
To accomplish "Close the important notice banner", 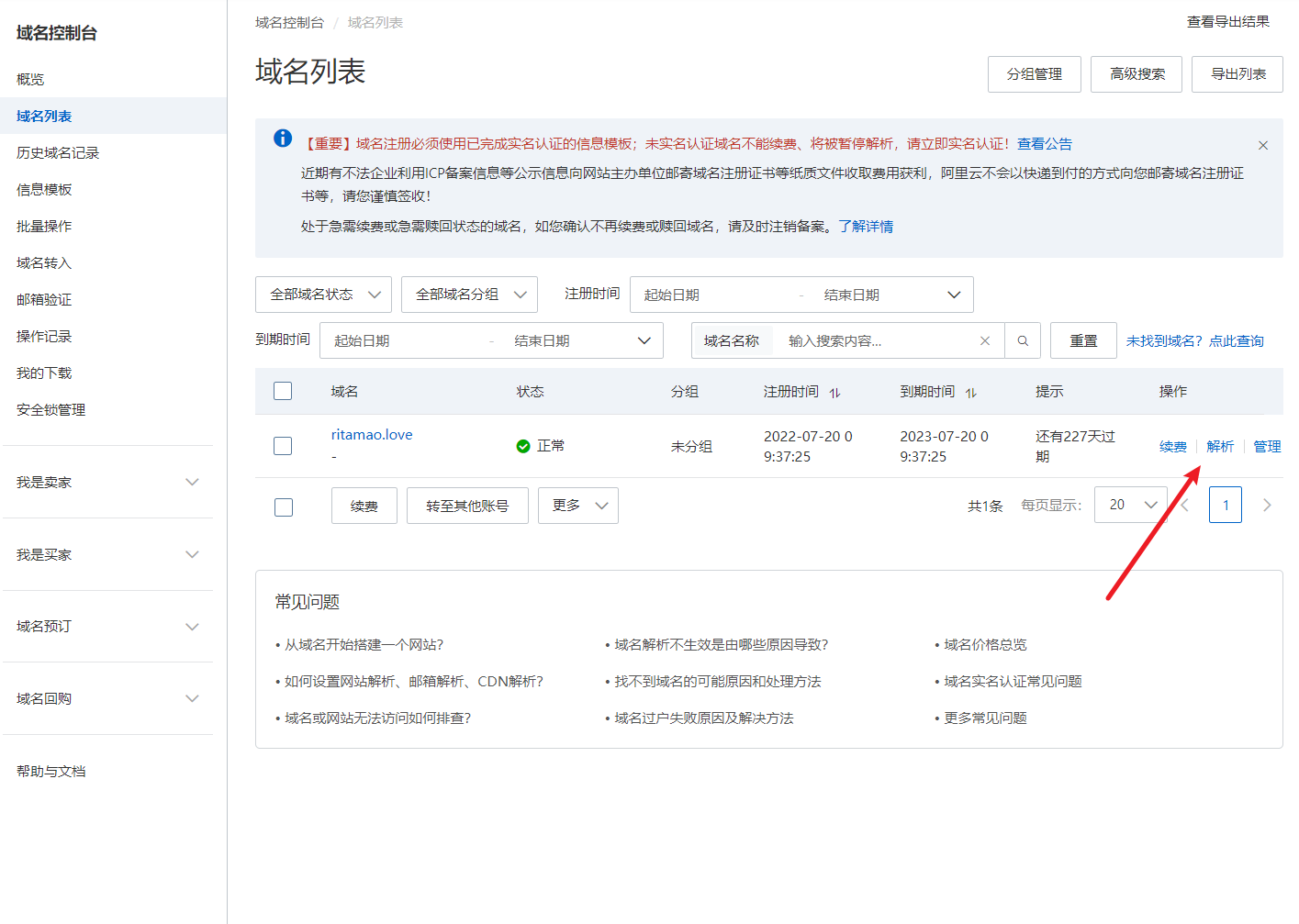I will coord(1263,145).
